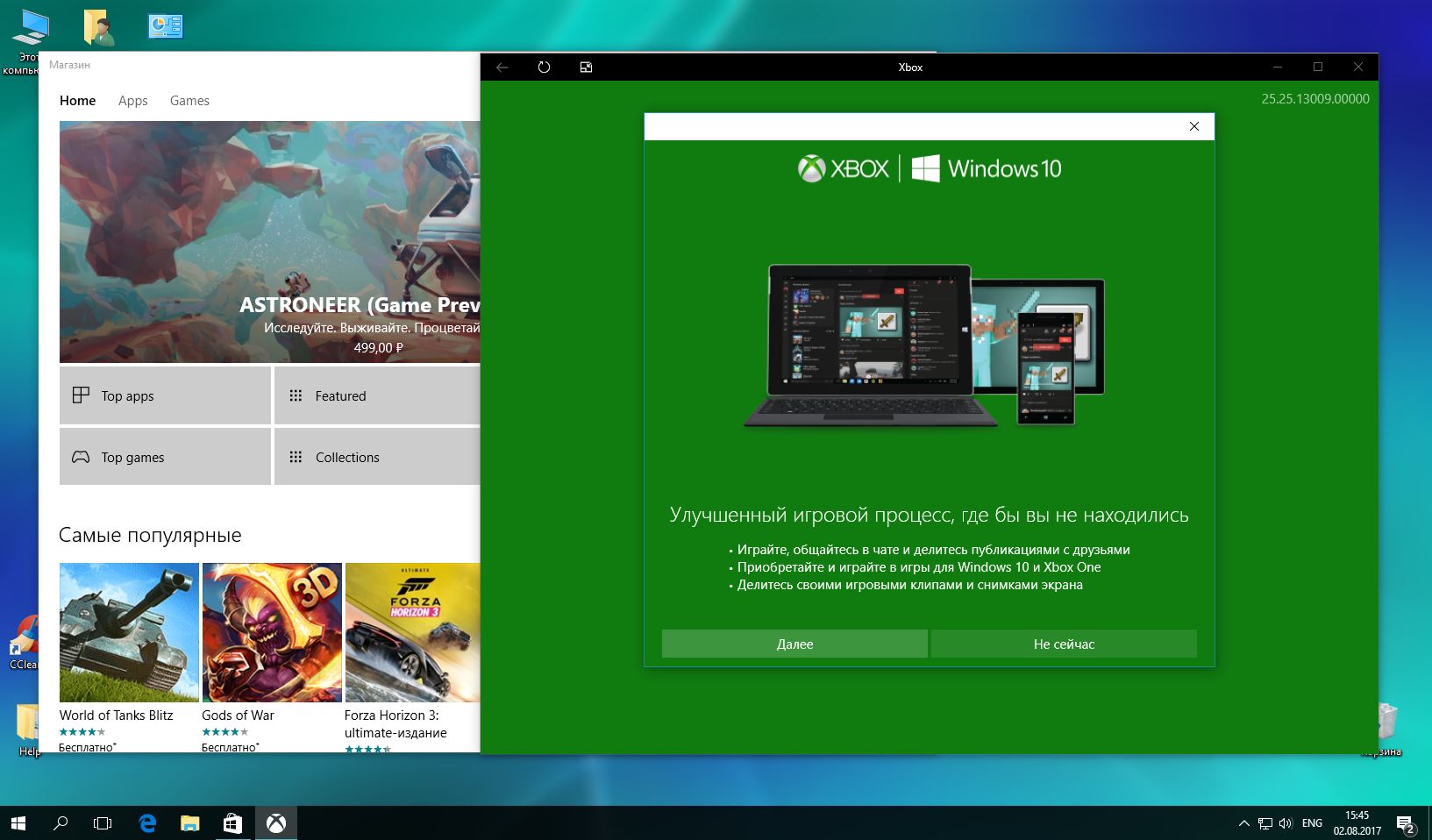The width and height of the screenshot is (1432, 840).
Task: Click Xbox app icon on taskbar
Action: click(276, 823)
